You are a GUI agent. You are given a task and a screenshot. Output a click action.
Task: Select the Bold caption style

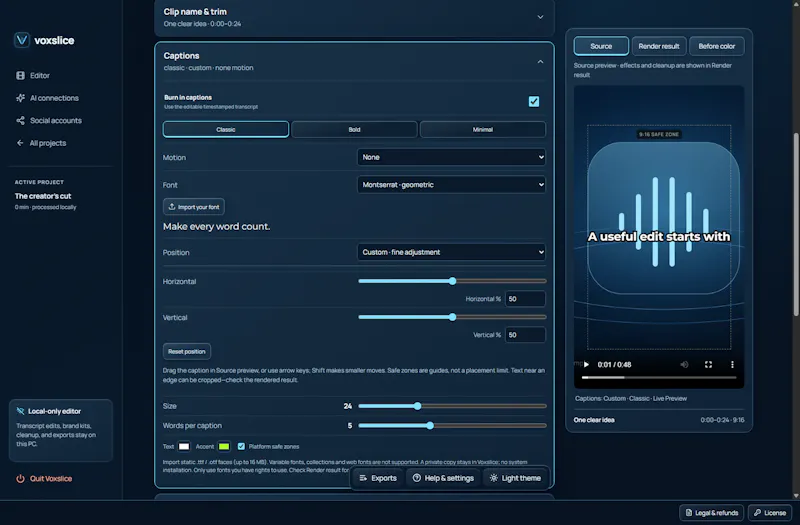(x=354, y=130)
